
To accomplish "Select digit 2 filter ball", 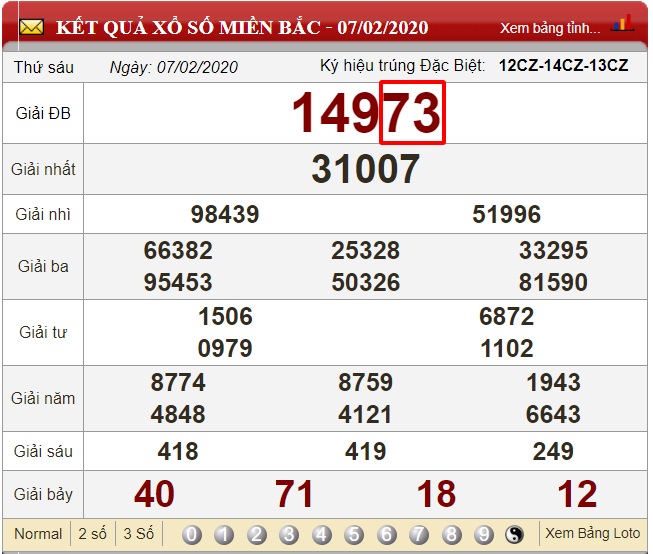I will pos(257,534).
